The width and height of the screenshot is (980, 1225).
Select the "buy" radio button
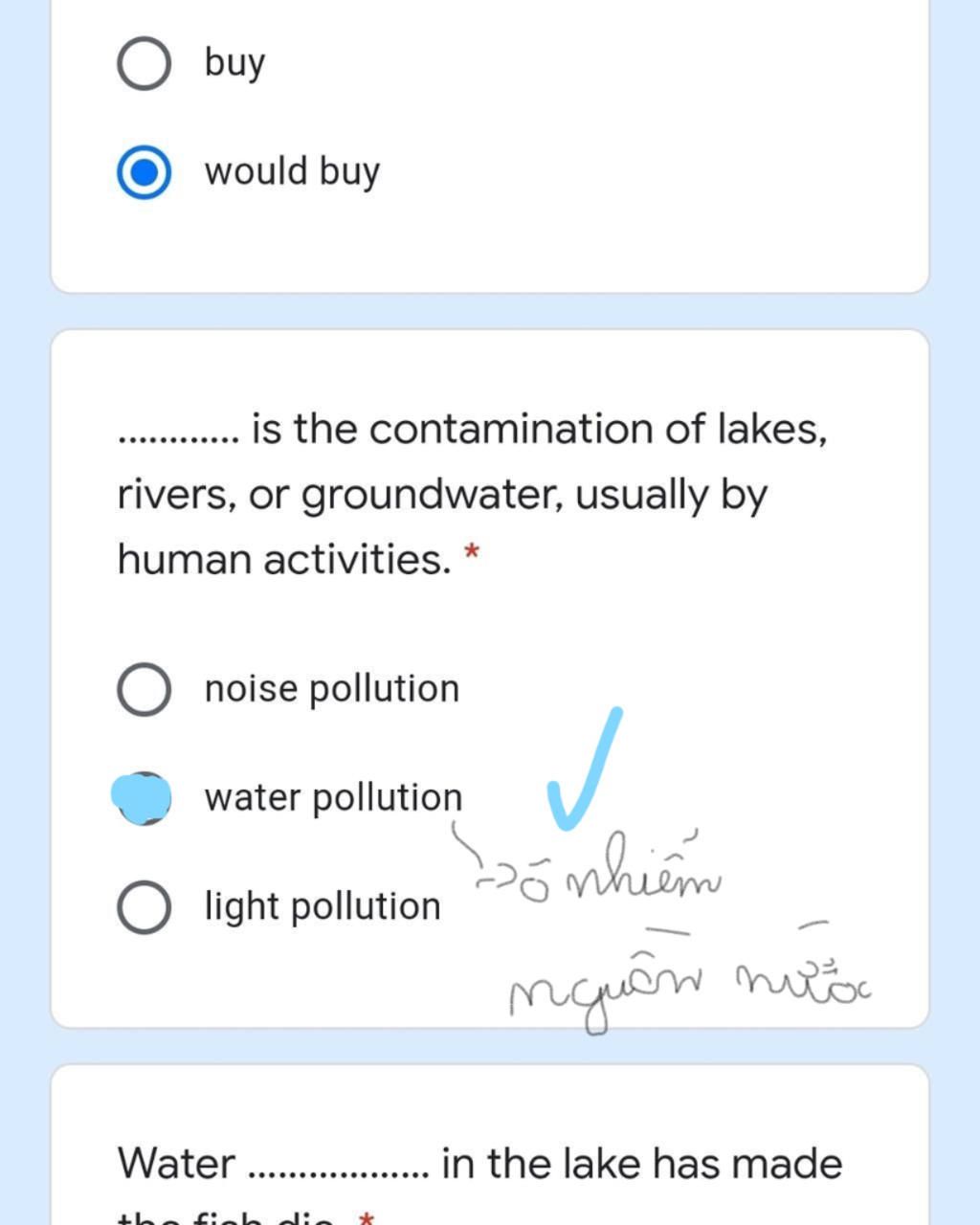[144, 63]
